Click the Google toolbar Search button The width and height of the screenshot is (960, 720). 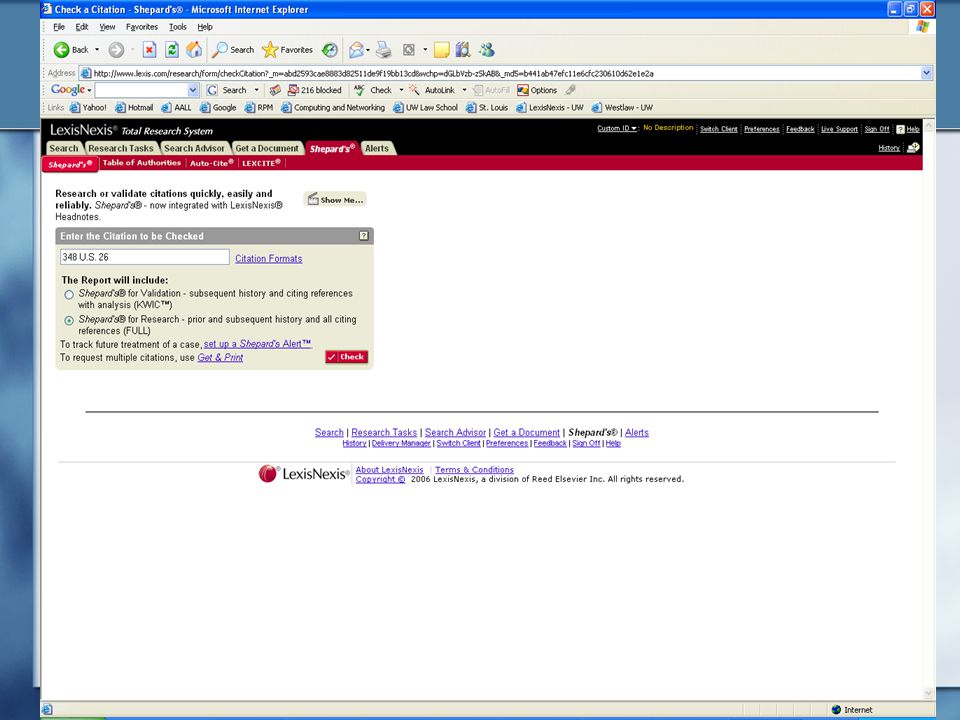(227, 90)
